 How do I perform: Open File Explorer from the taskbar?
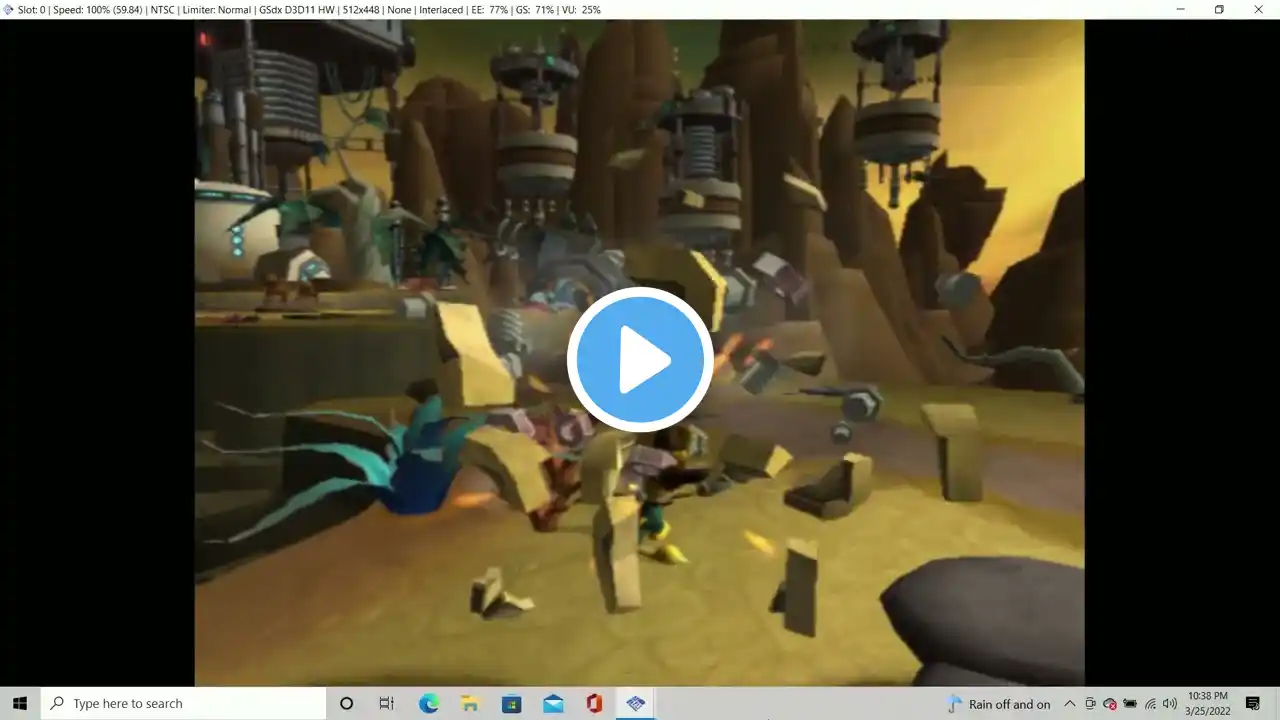470,704
